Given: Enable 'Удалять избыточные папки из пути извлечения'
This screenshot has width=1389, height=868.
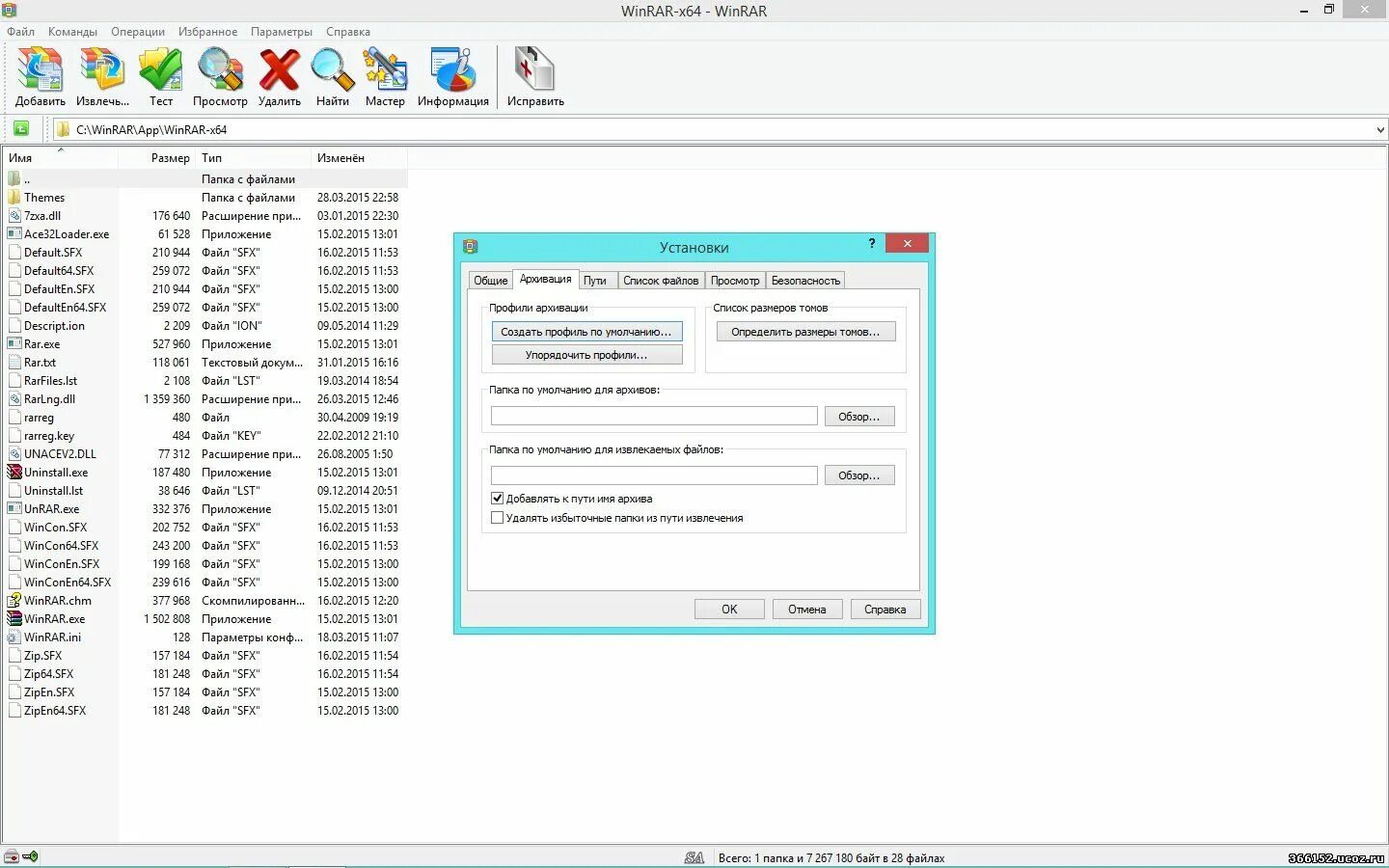Looking at the screenshot, I should [x=497, y=518].
